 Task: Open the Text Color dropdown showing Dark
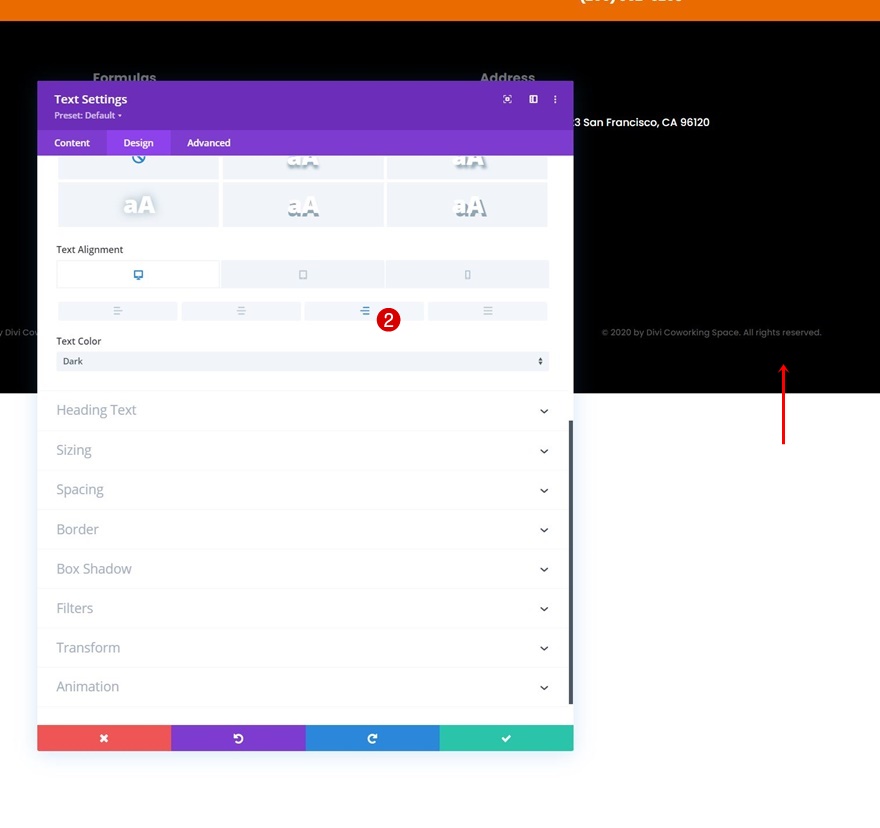coord(302,361)
